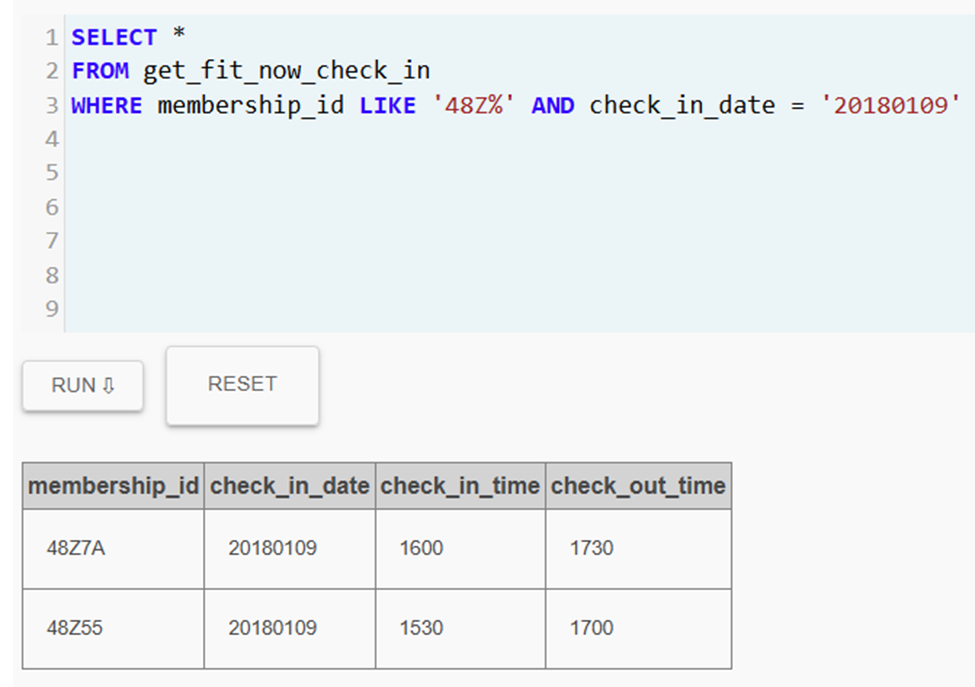Viewport: 975px width, 687px height.
Task: Click line number 9 in gutter
Action: (x=52, y=308)
